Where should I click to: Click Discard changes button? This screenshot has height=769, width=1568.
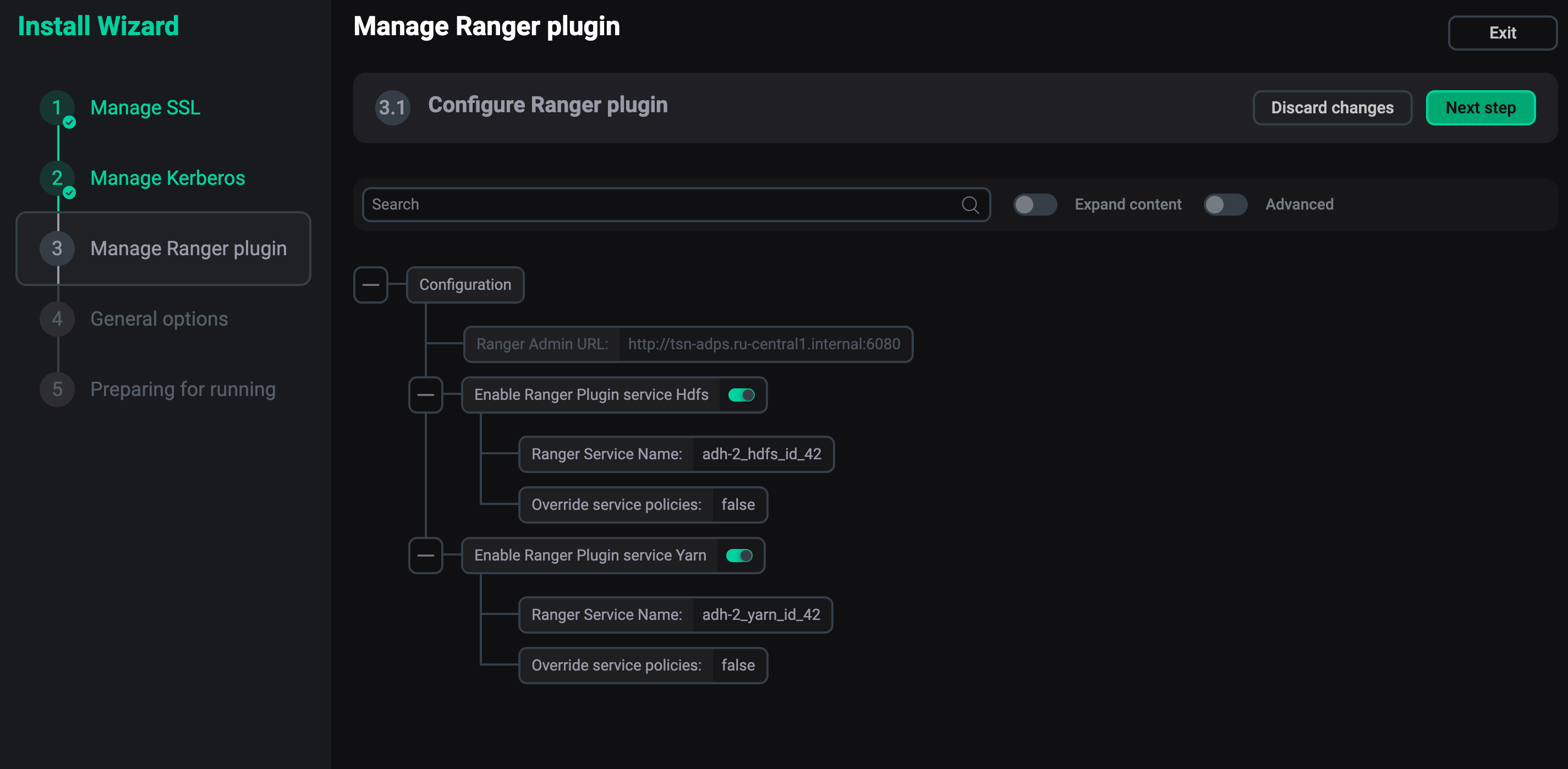point(1332,108)
